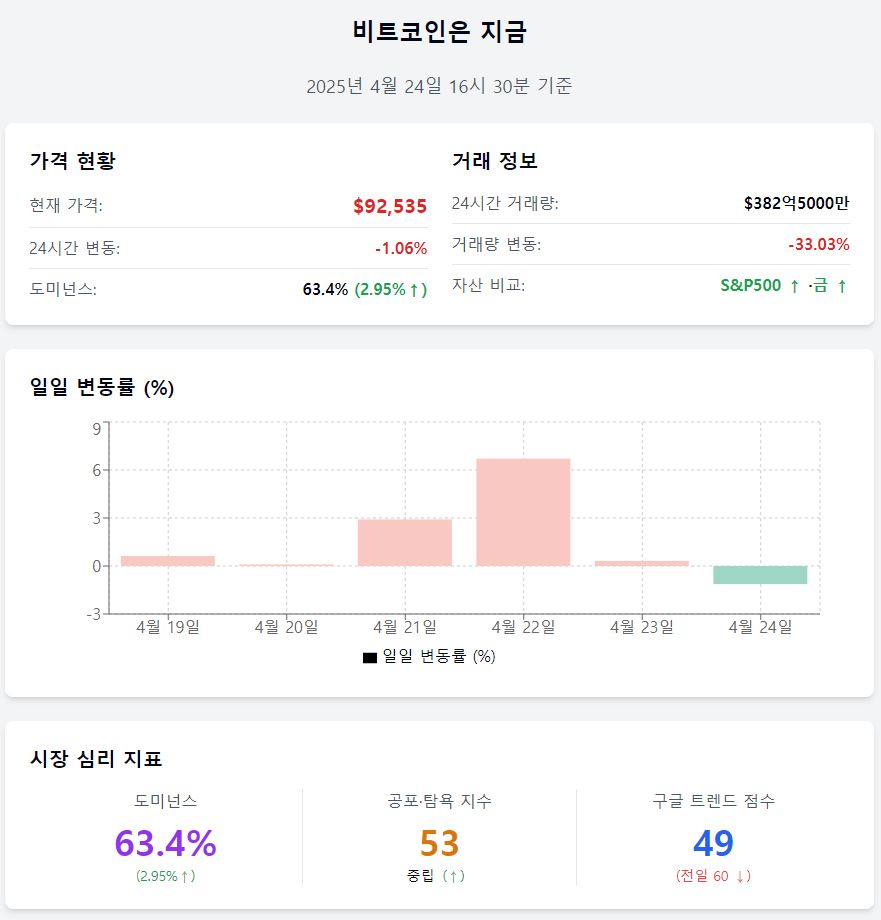
Task: Select the 4월 19일 bar in the chart
Action: [x=168, y=561]
